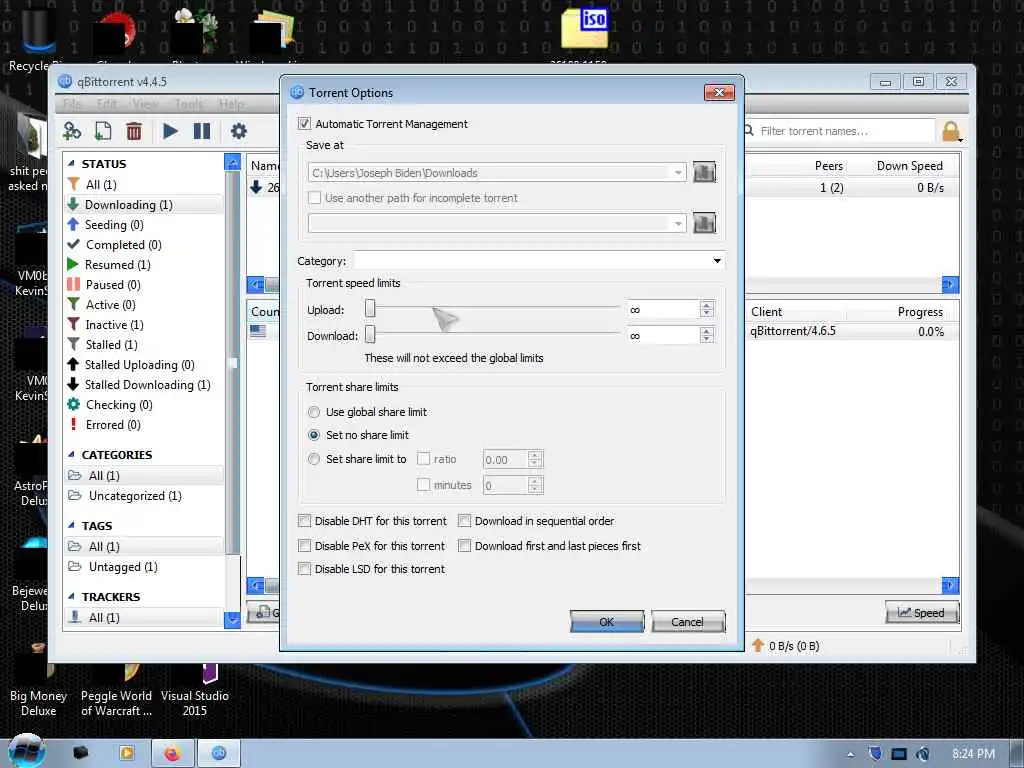Choose Set no share limit radio
1024x768 pixels.
[314, 435]
